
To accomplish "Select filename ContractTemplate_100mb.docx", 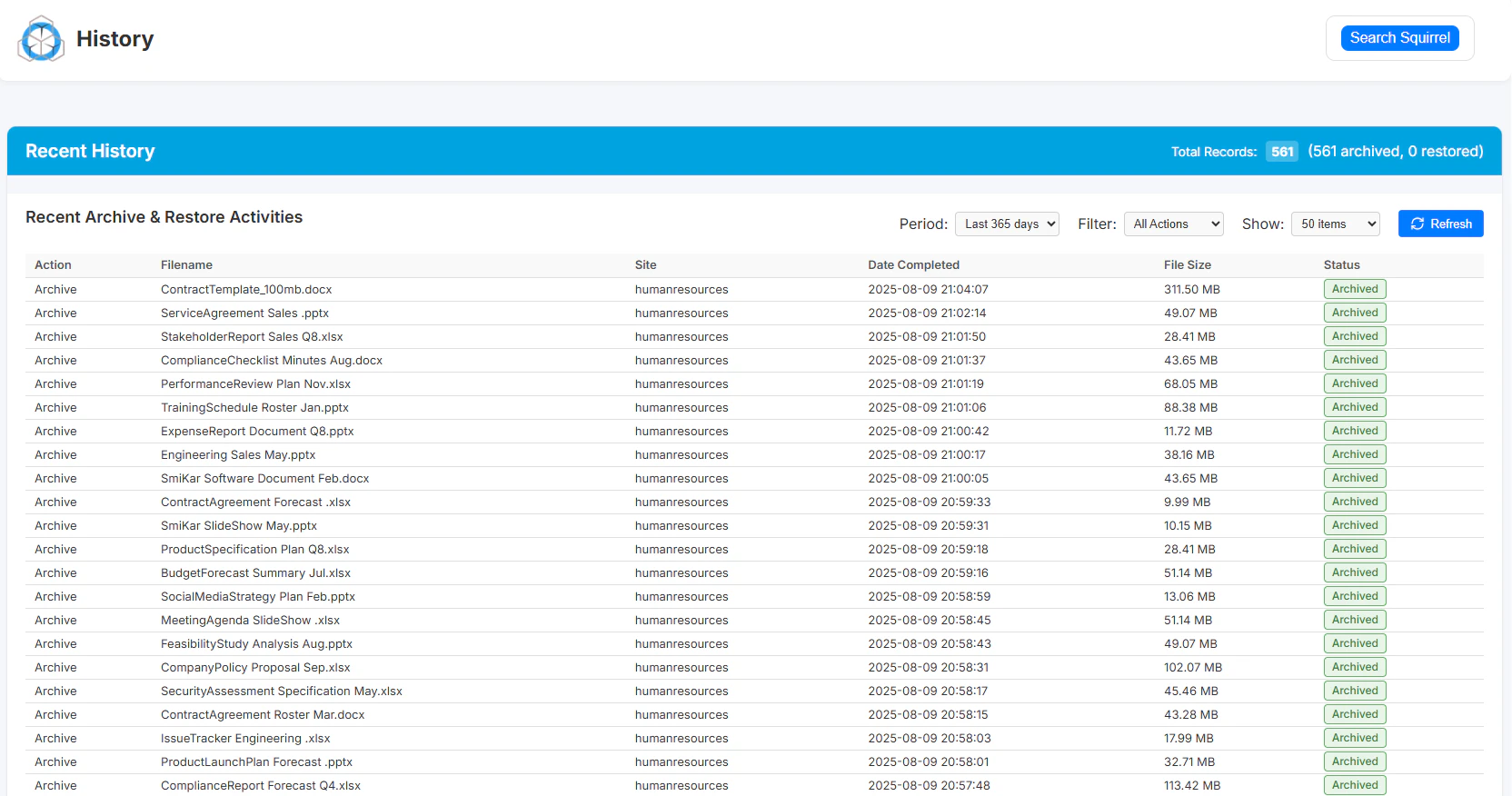I will 246,290.
